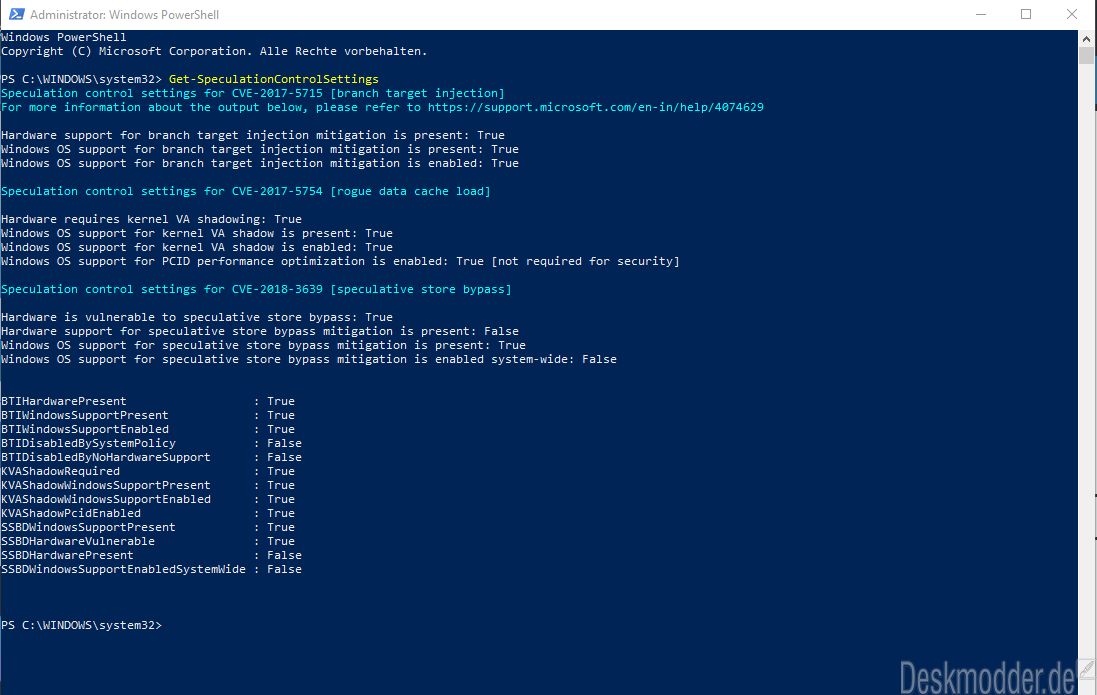Click the vertical scrollbar thumb
1097x695 pixels.
click(x=1086, y=56)
